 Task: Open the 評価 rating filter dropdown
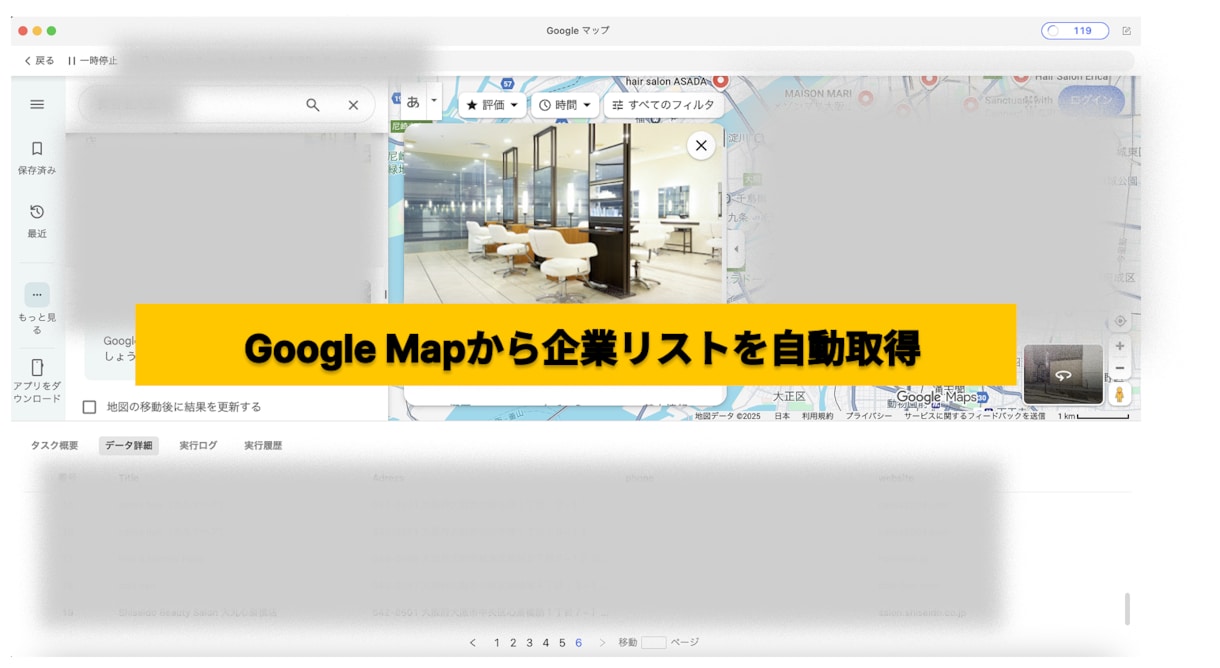[492, 105]
